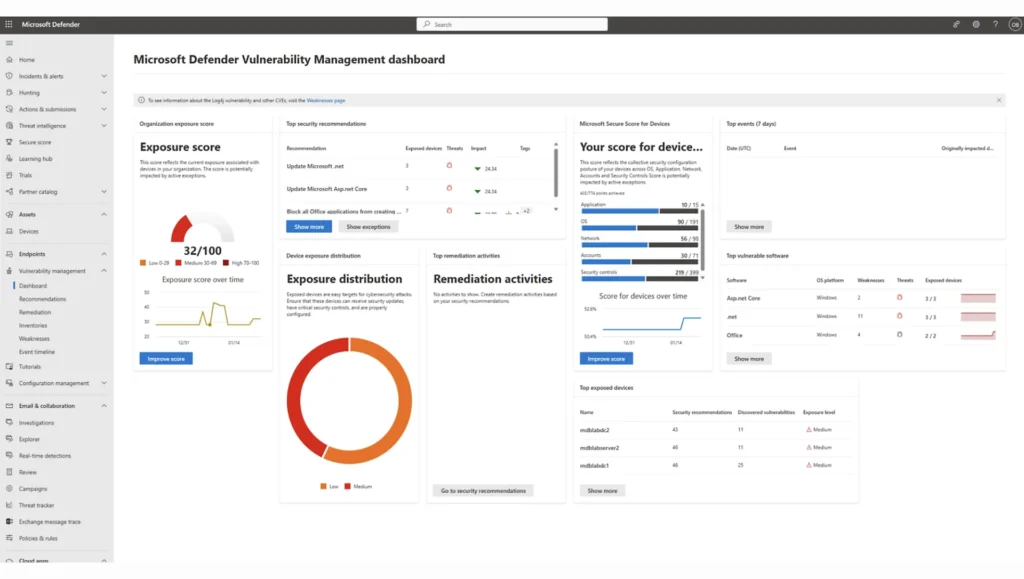Click the Learning hub icon
This screenshot has width=1024, height=579.
[9, 159]
